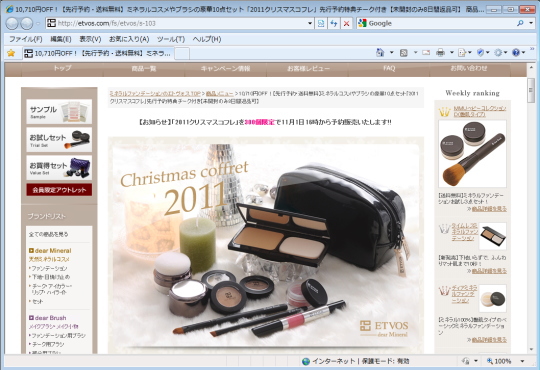
Task: Click the second-ranked compact foundation thumbnail
Action: click(492, 236)
